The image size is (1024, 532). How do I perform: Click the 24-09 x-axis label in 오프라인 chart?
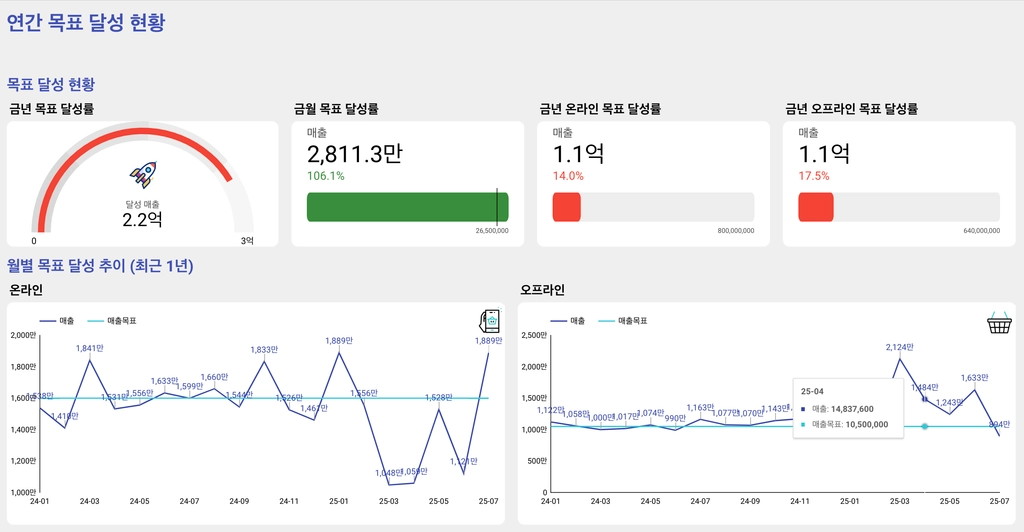coord(750,501)
